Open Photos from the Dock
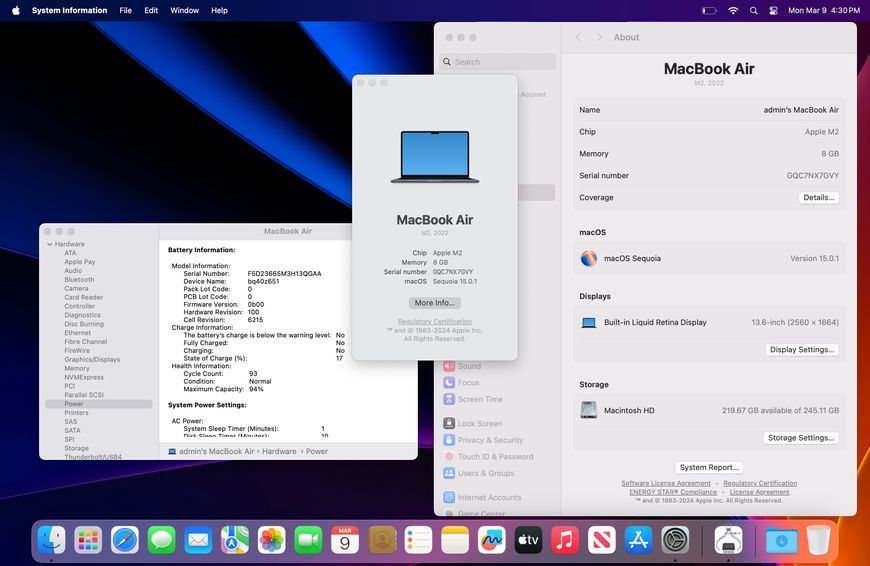This screenshot has width=870, height=566. [271, 539]
